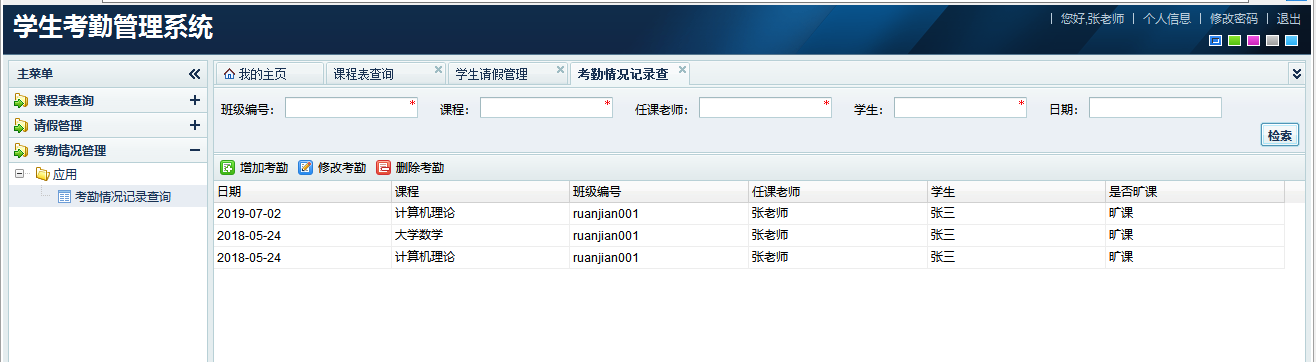Choose the green theme color swatch
The height and width of the screenshot is (362, 1316).
click(x=1235, y=41)
